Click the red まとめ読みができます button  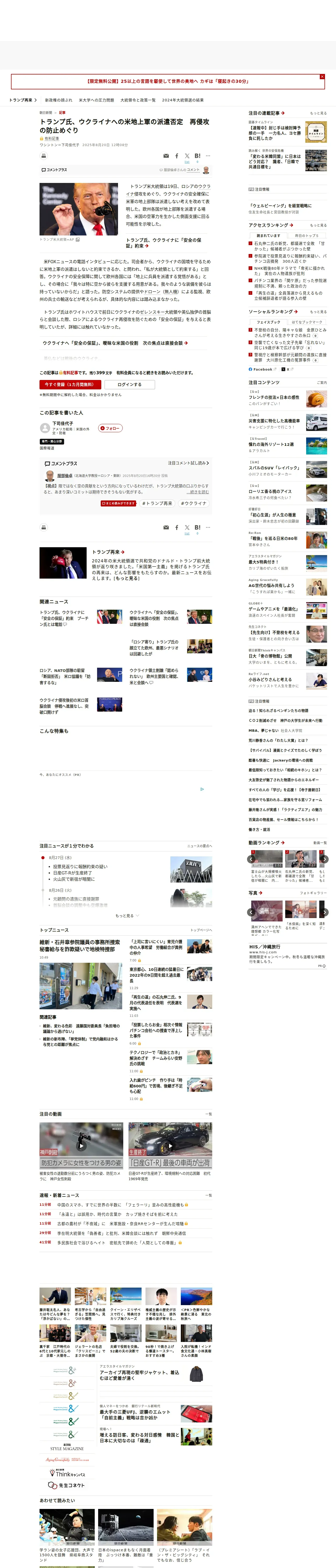pos(118,503)
